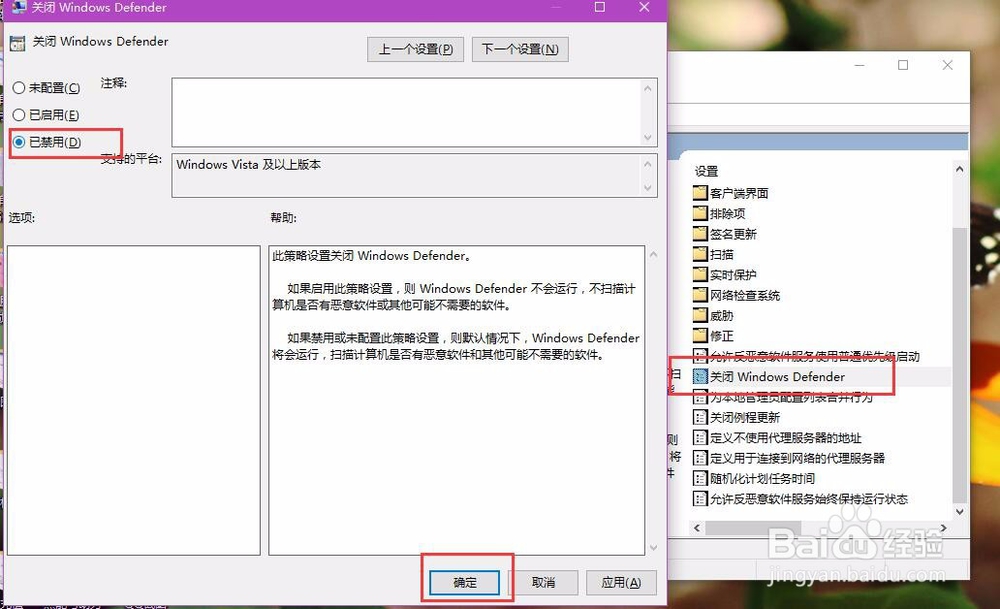1000x609 pixels.
Task: Select 关闭 Windows Defender text in settings list
Action: click(x=777, y=377)
